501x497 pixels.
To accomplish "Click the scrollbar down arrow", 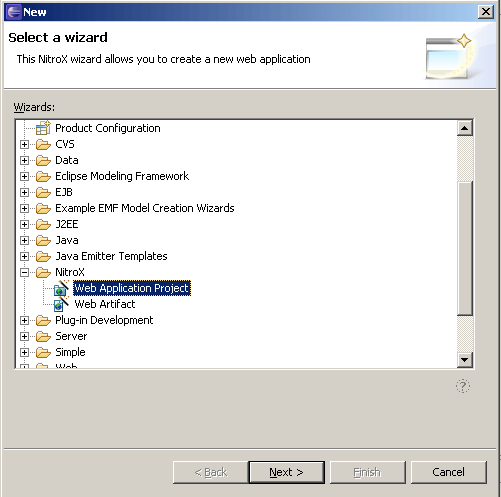I will 464,360.
